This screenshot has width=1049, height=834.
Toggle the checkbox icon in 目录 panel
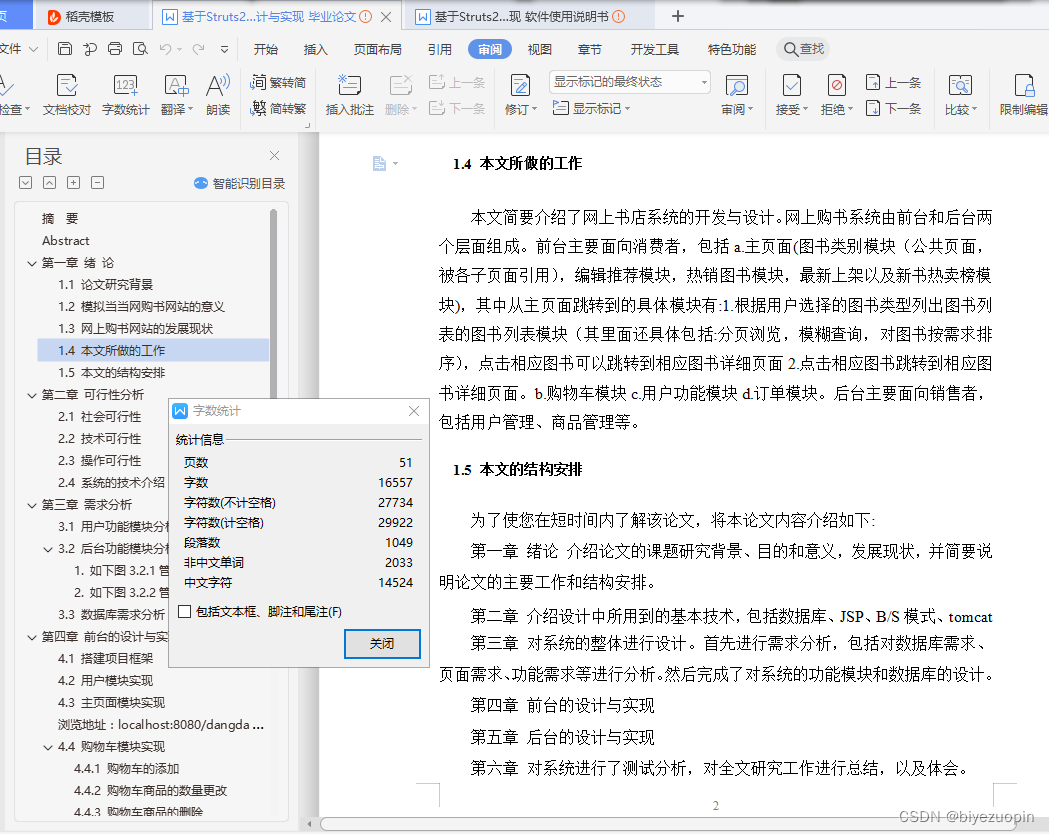25,182
